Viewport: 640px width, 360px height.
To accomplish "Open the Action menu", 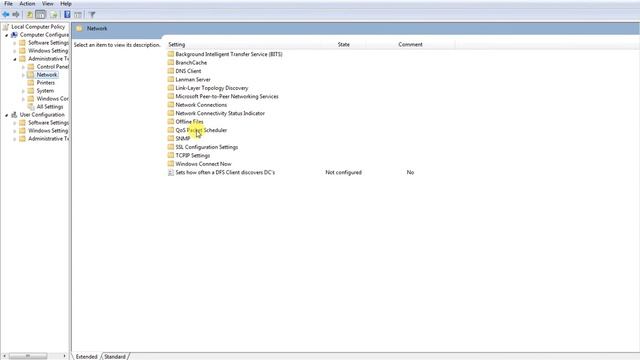I will coord(27,4).
